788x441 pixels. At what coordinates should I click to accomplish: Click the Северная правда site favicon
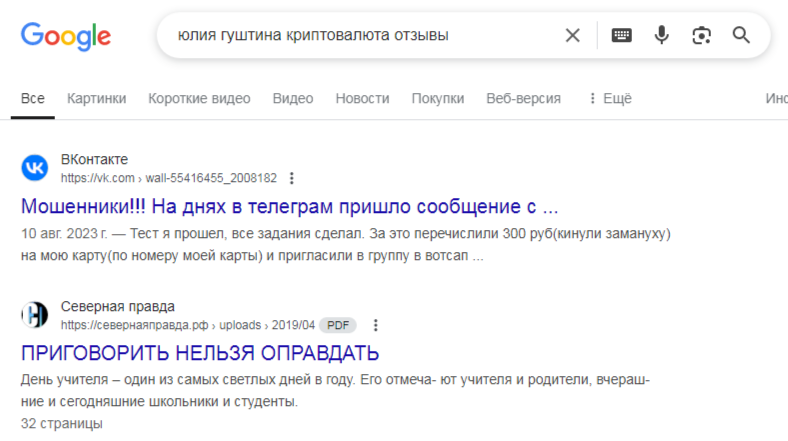[35, 315]
